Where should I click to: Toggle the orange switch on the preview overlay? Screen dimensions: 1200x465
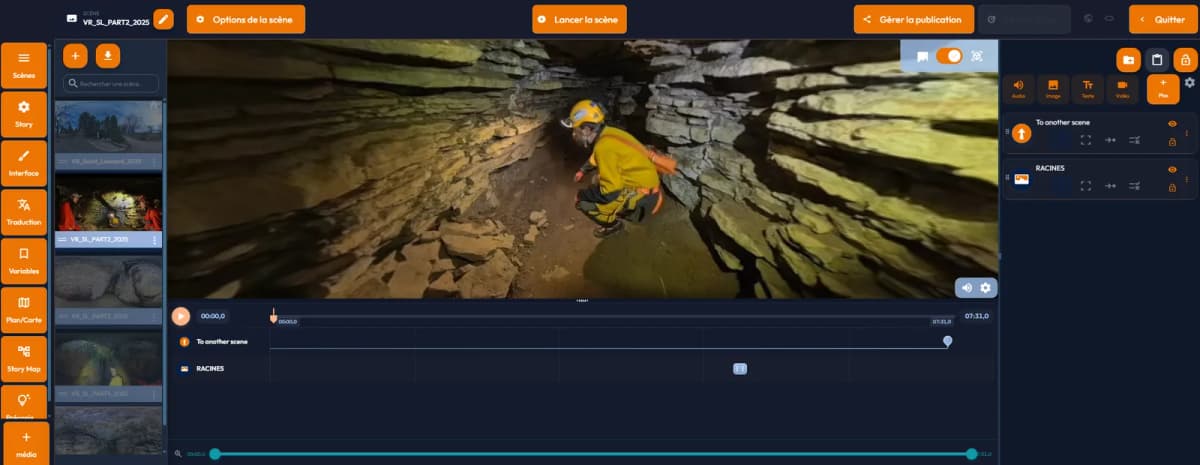pos(949,57)
